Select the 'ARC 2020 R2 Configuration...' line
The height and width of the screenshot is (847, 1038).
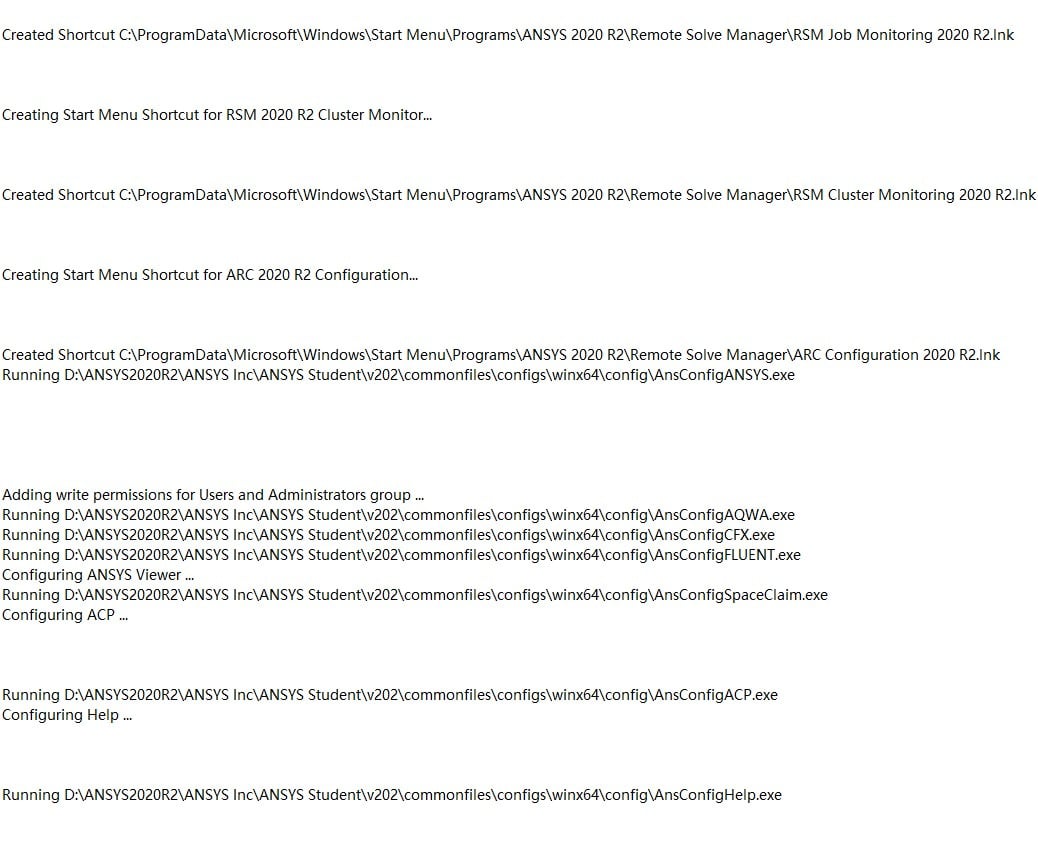pos(210,275)
